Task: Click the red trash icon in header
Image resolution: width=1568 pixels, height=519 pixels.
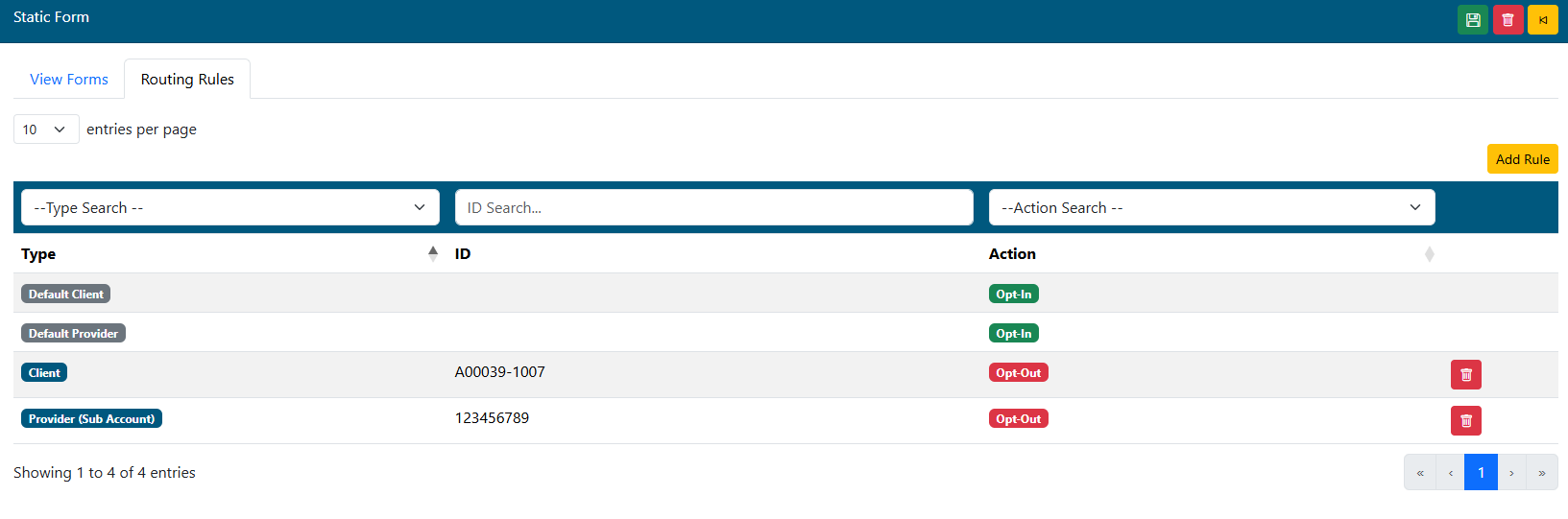Action: (x=1508, y=20)
